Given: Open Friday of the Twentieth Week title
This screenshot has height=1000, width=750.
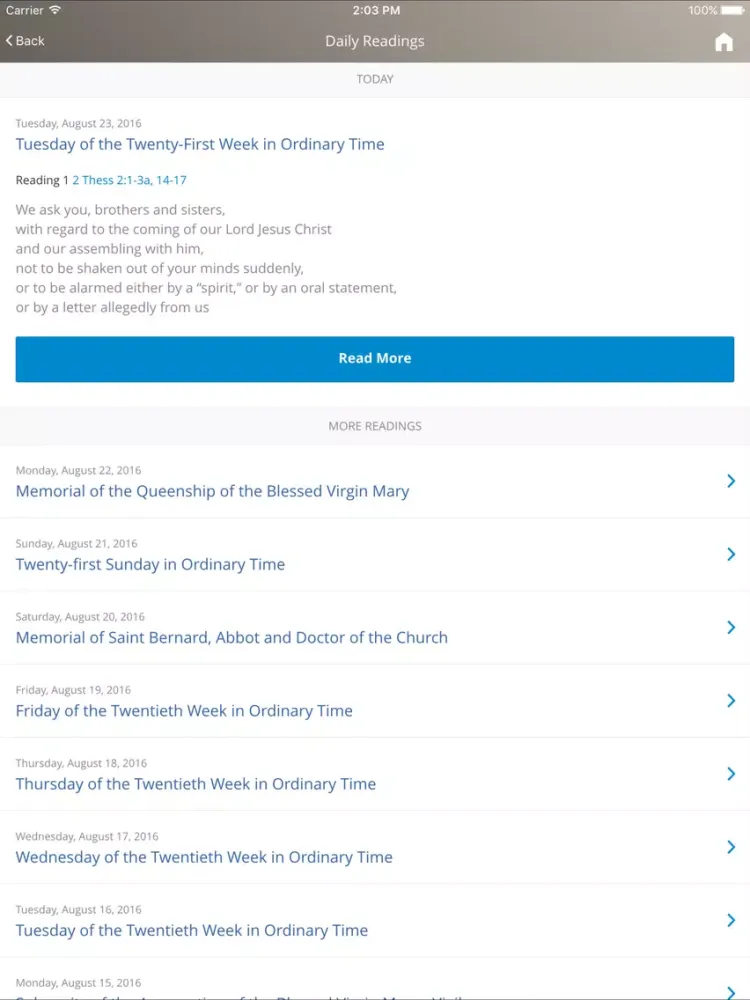Looking at the screenshot, I should coord(184,711).
